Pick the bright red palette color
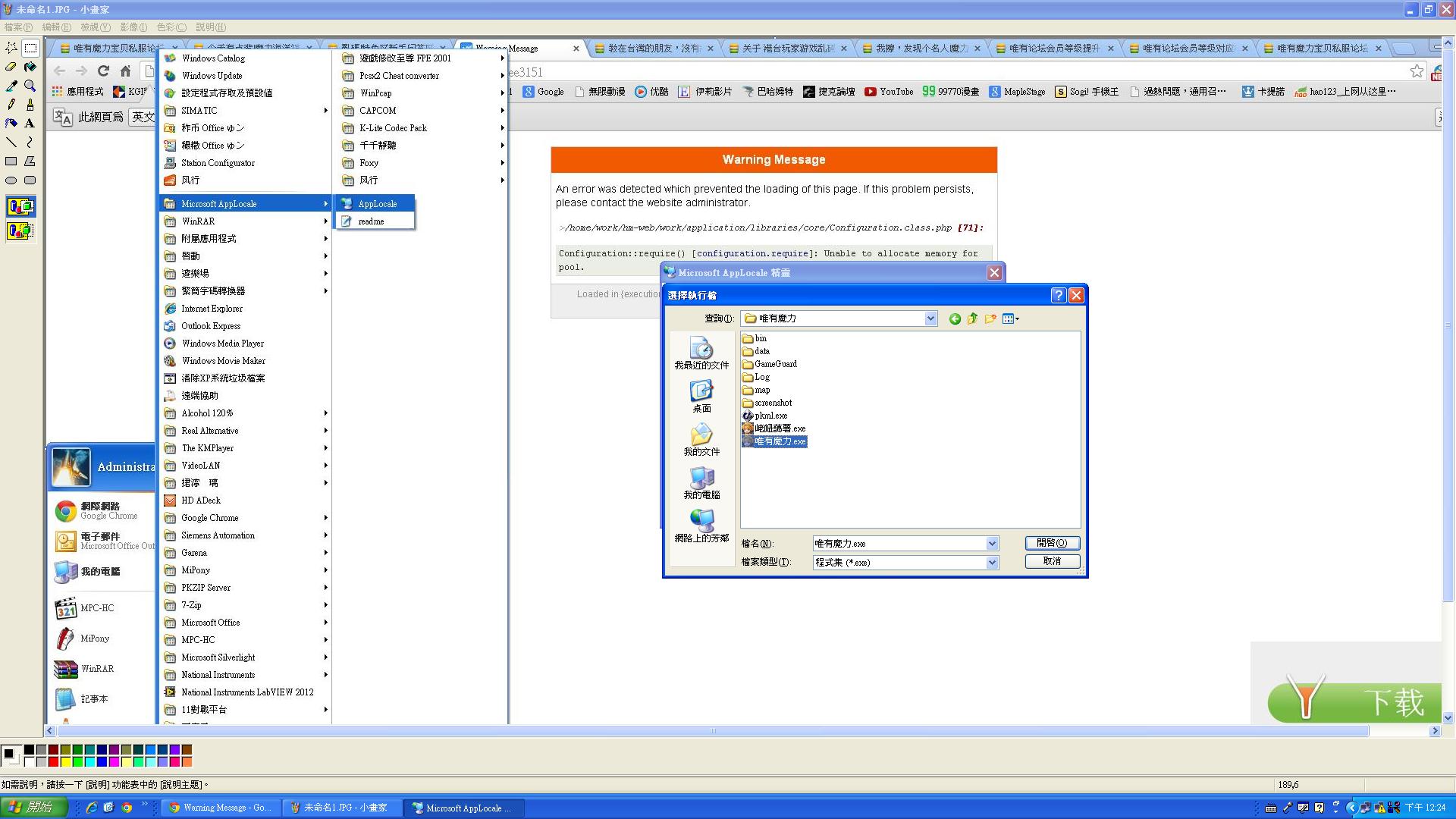This screenshot has width=1456, height=819. tap(53, 762)
